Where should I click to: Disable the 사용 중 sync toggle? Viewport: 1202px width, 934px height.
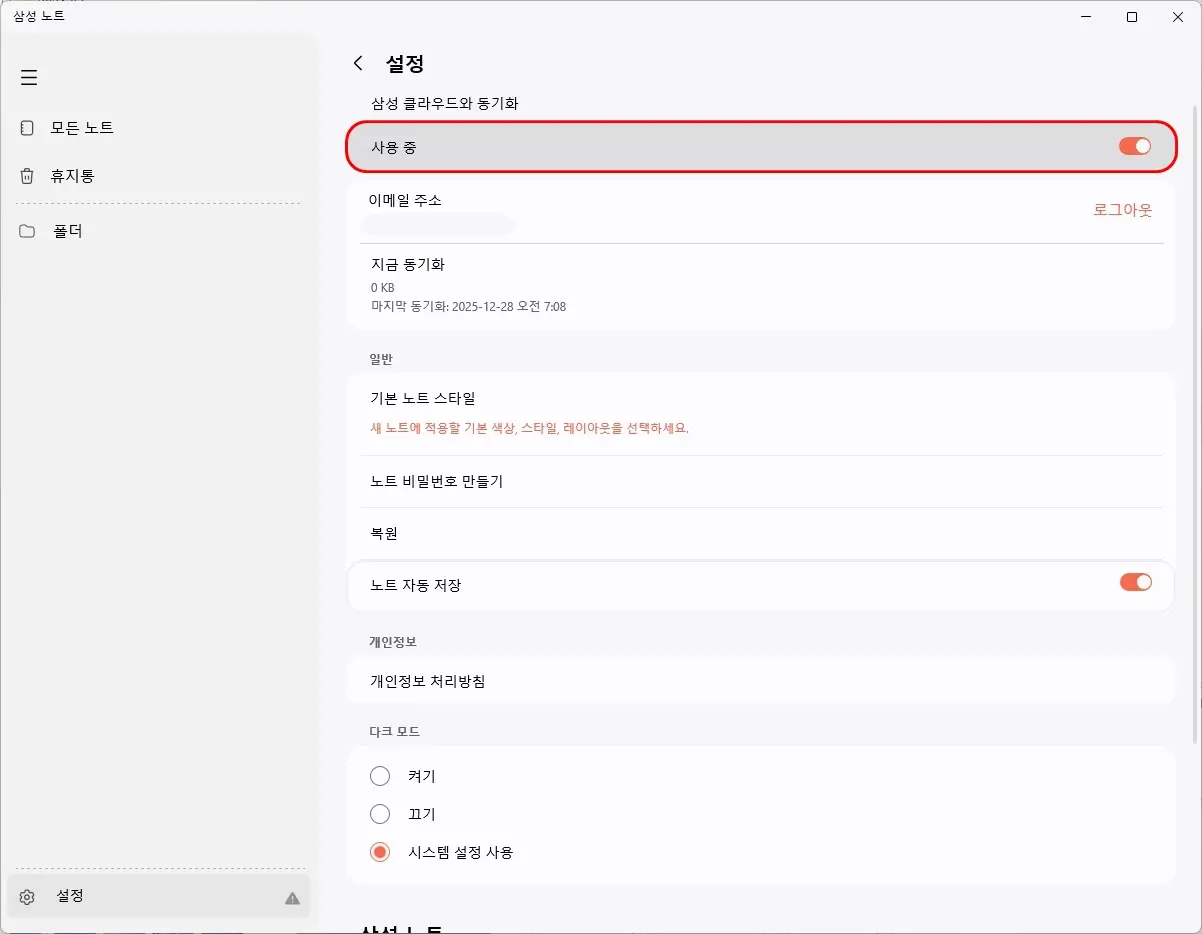(1135, 145)
